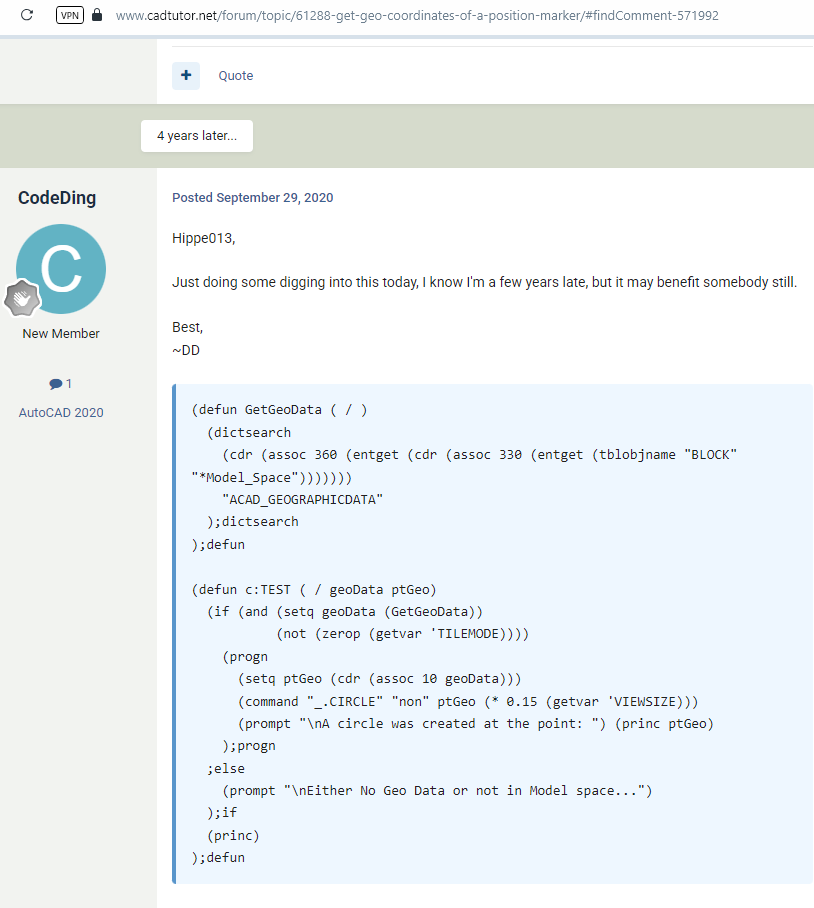Click the '(prompt "\nEither No Geo Data' line

[437, 790]
